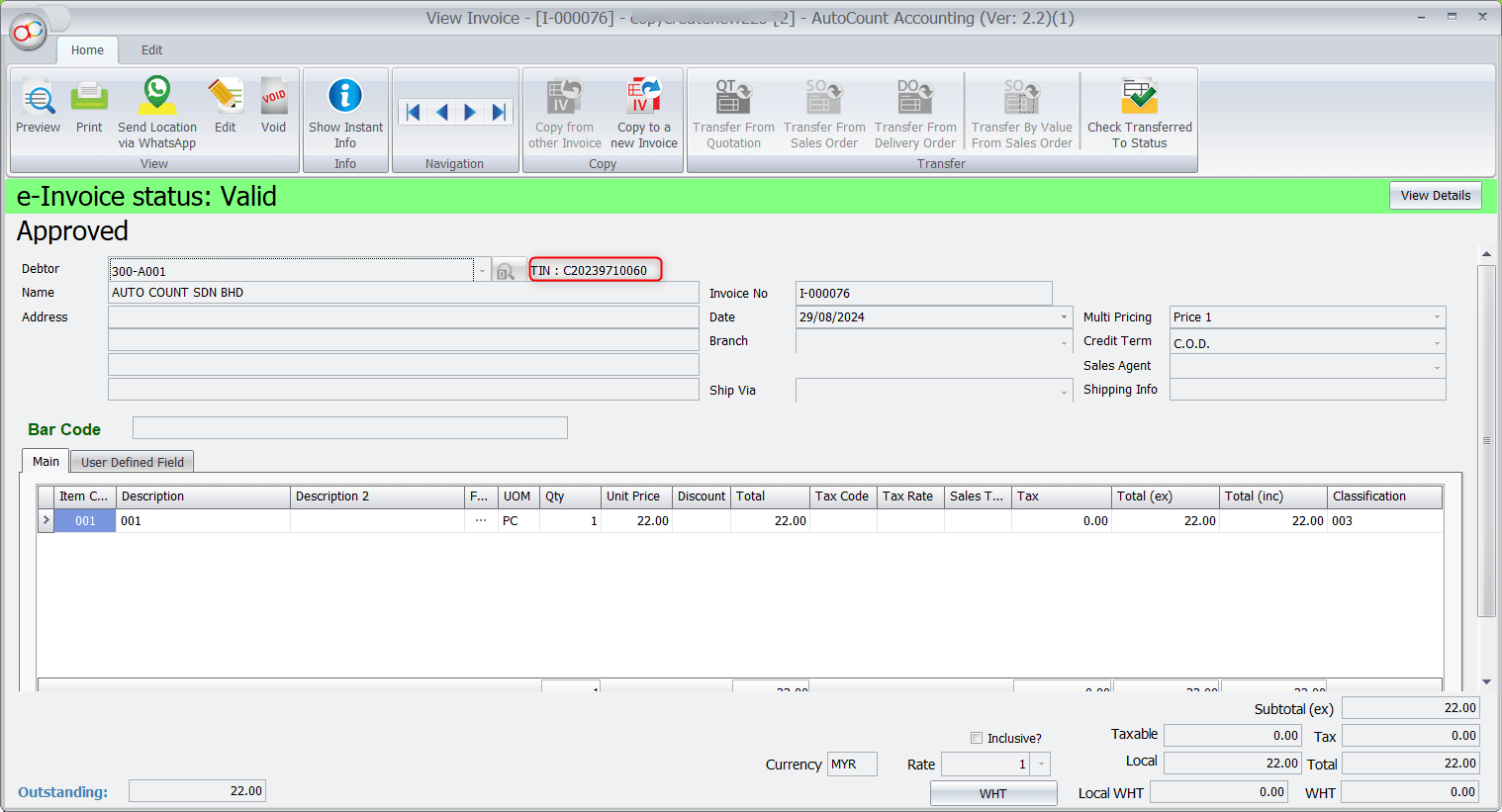Transfer From Quotation icon
This screenshot has width=1502, height=812.
point(733,112)
